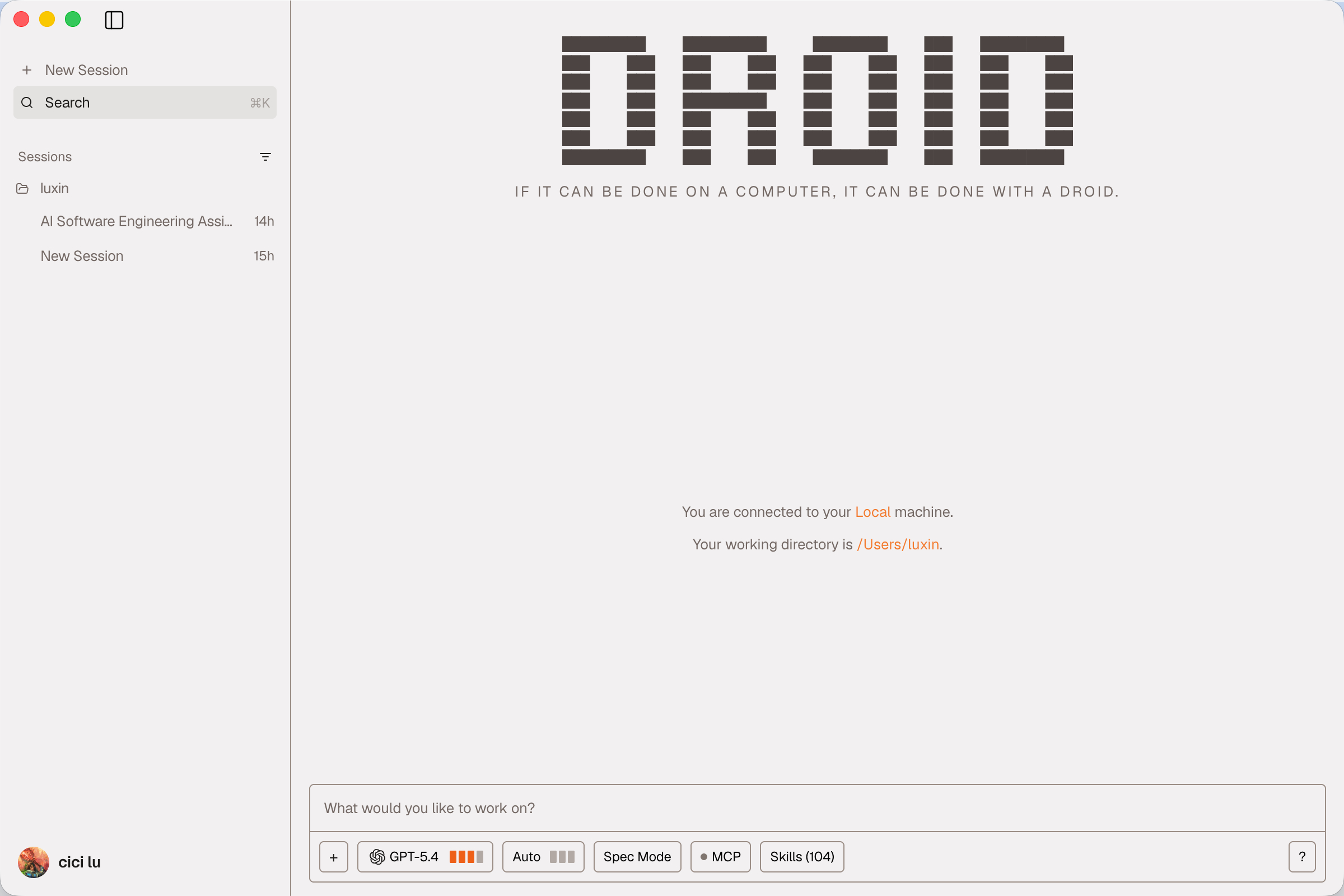Open help via question mark button
The height and width of the screenshot is (896, 1344).
click(x=1301, y=857)
